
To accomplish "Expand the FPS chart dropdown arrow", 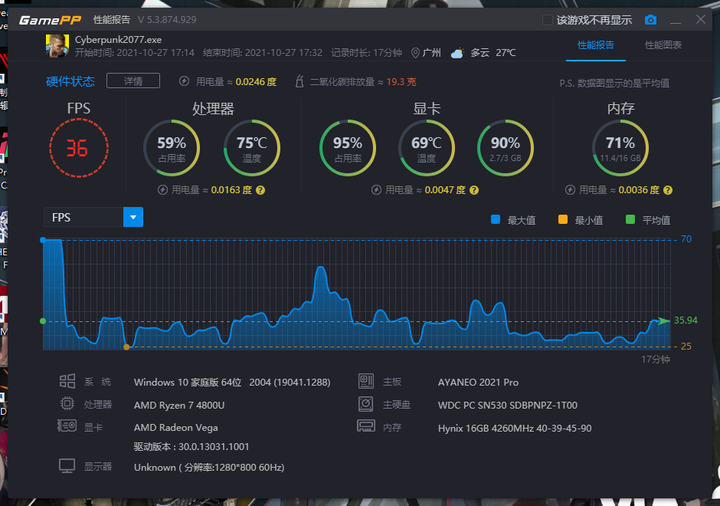I will pos(133,217).
